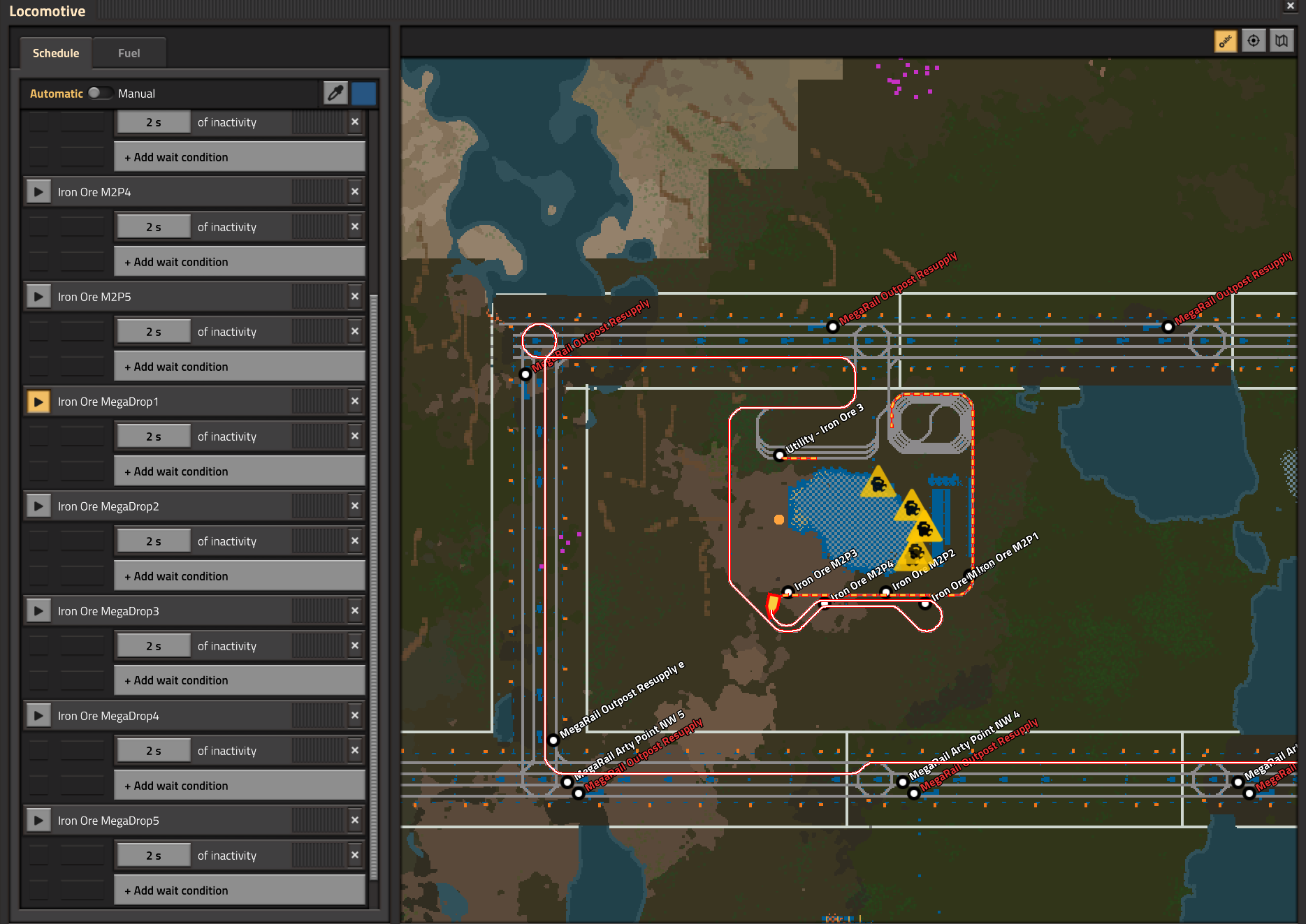Click the topmost yellow alert triangle on map
This screenshot has width=1306, height=924.
coord(878,483)
